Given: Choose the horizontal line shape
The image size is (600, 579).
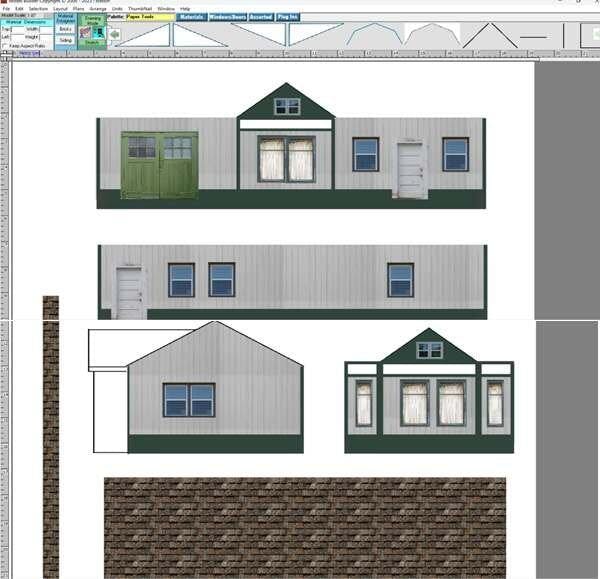Looking at the screenshot, I should (534, 37).
